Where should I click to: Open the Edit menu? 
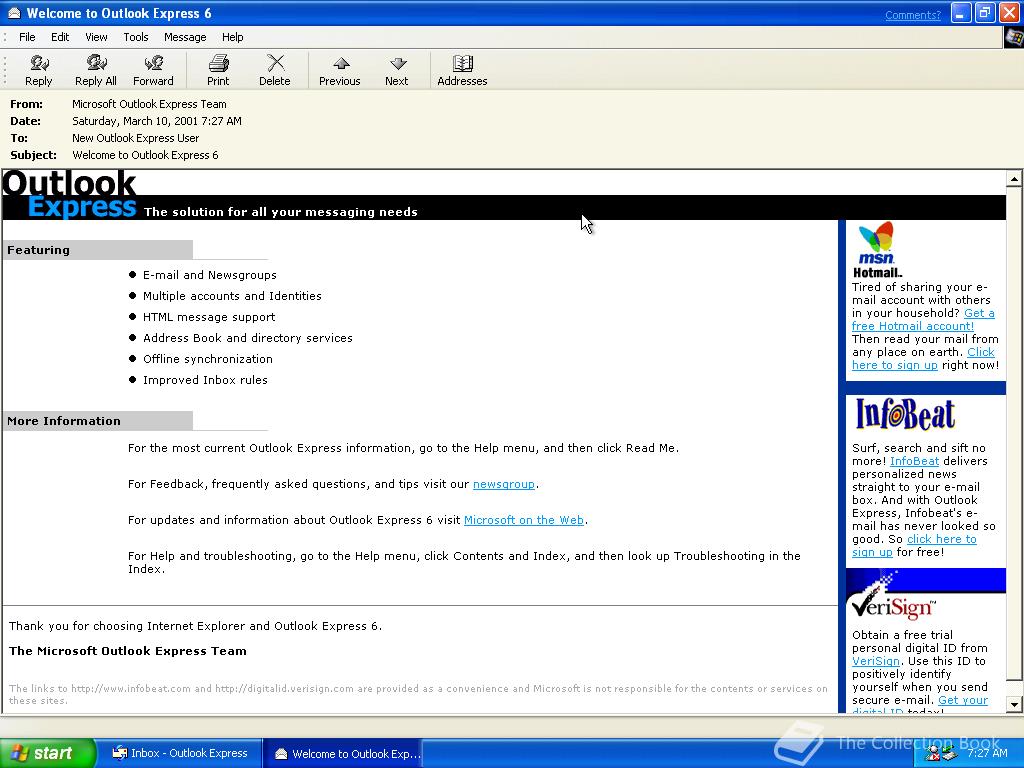pos(60,37)
